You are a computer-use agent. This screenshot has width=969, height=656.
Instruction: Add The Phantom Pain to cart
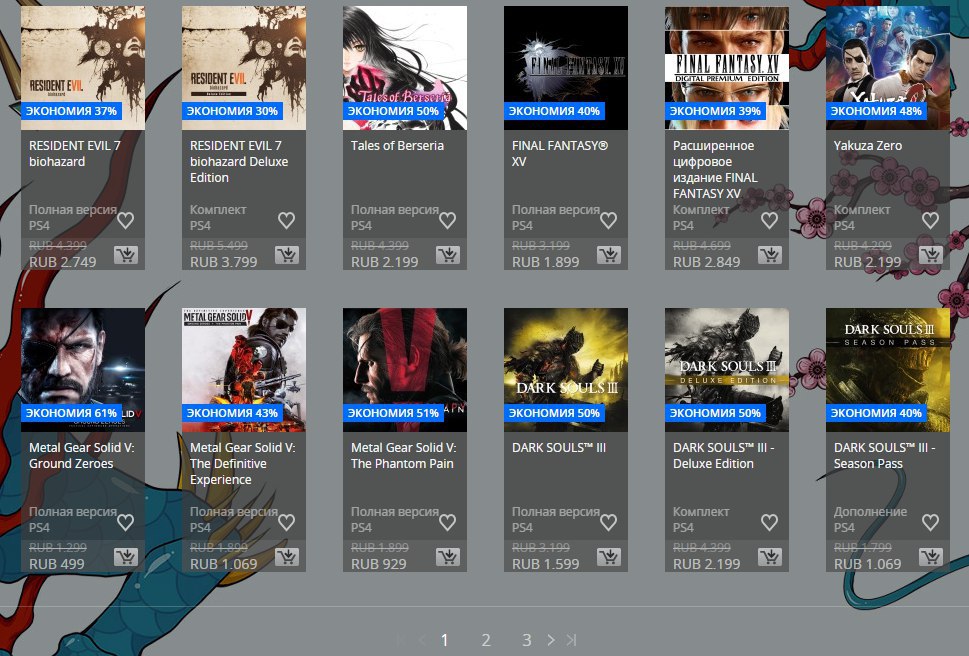[448, 557]
